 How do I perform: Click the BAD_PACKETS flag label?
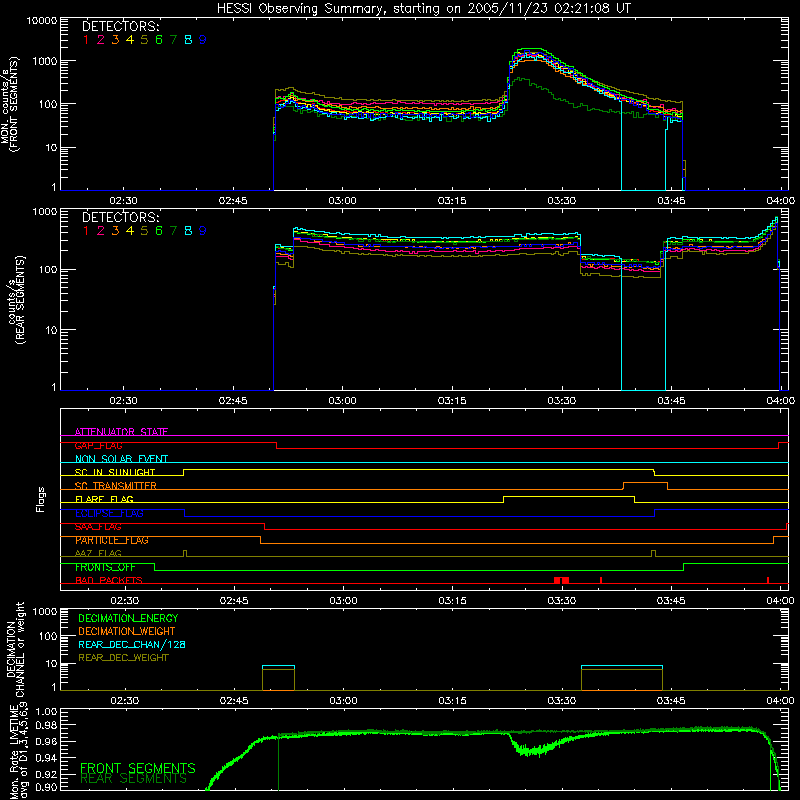point(109,580)
